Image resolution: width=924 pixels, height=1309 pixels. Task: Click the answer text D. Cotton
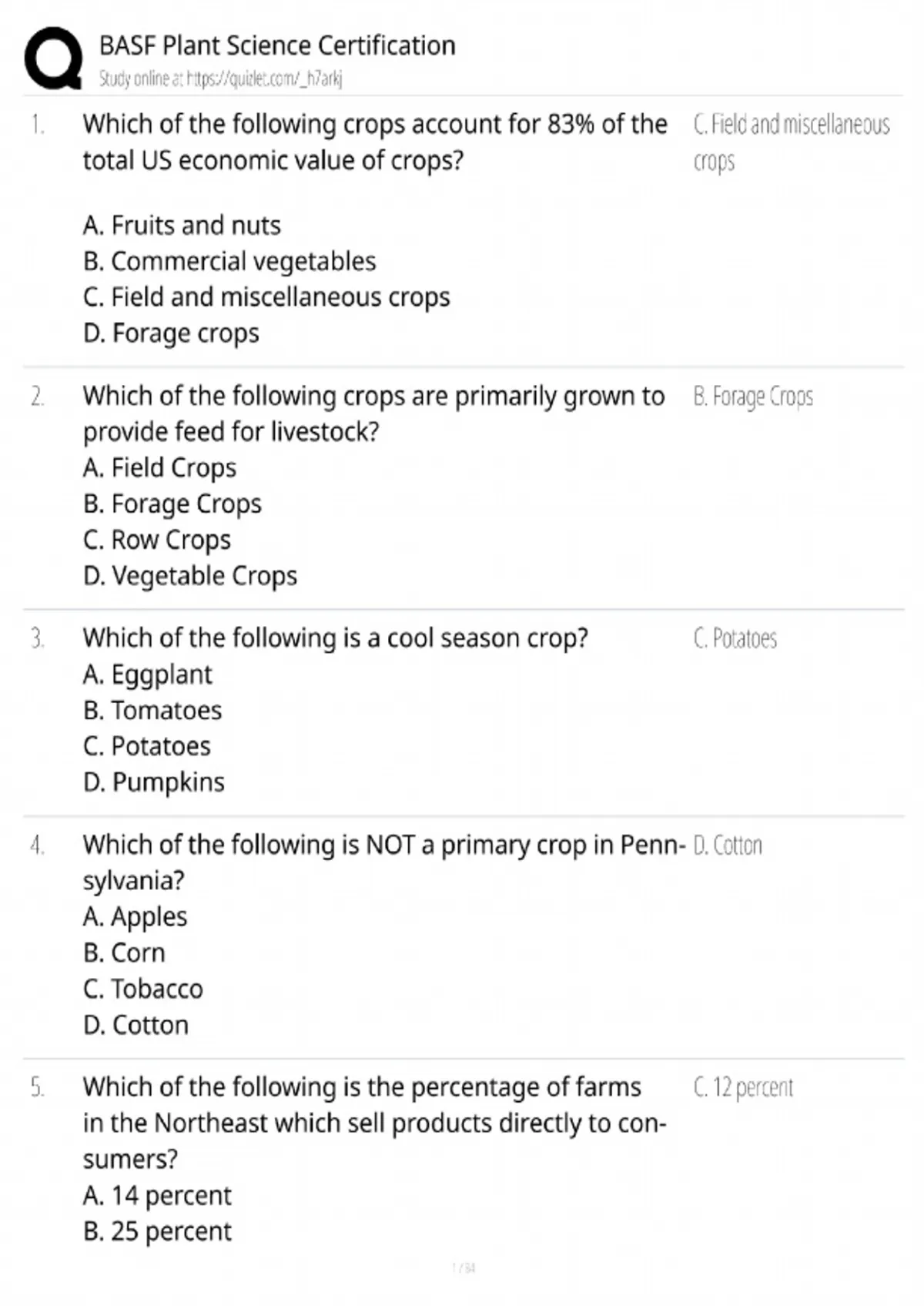[x=728, y=845]
